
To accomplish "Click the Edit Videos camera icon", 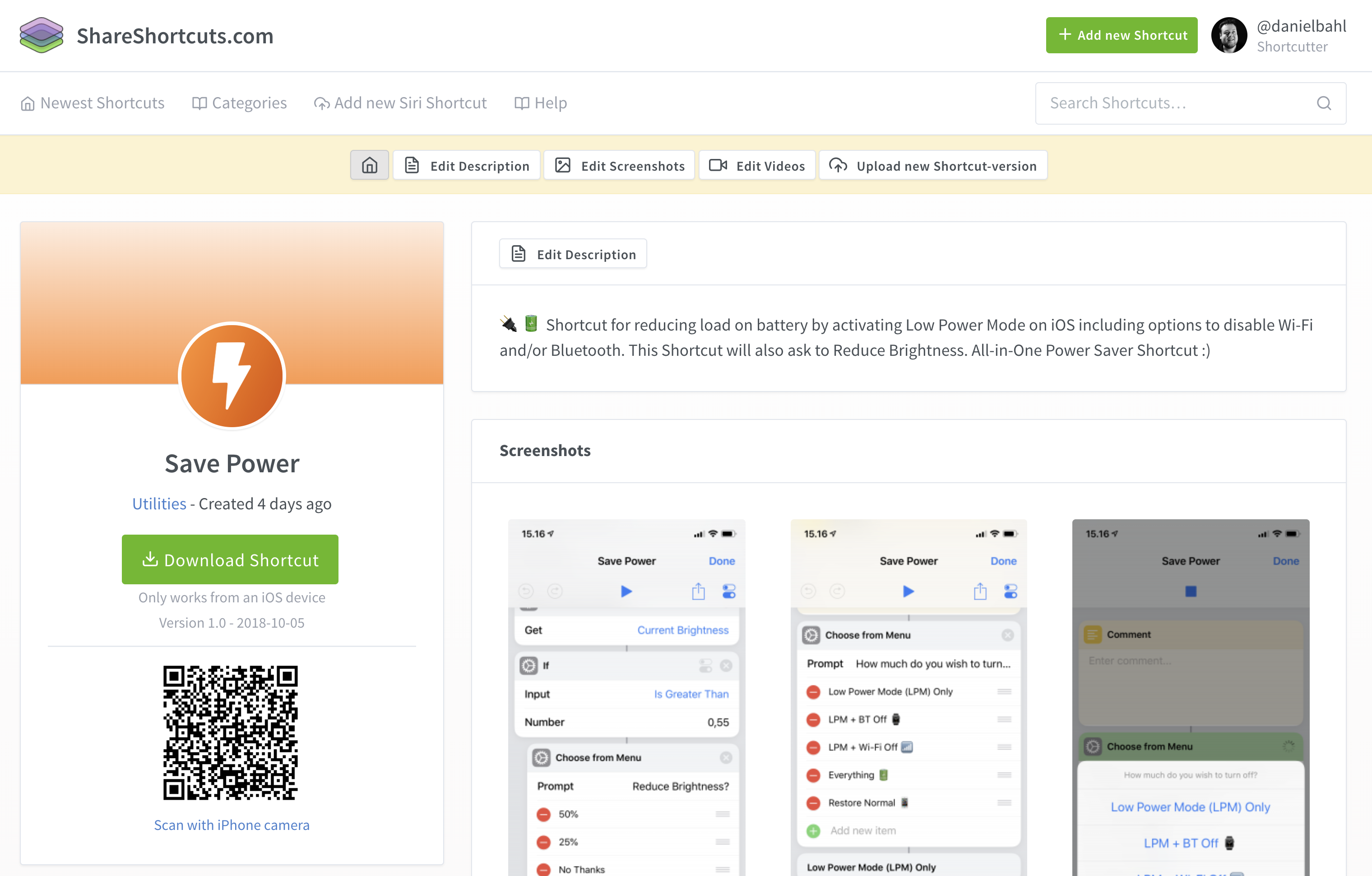I will point(718,165).
